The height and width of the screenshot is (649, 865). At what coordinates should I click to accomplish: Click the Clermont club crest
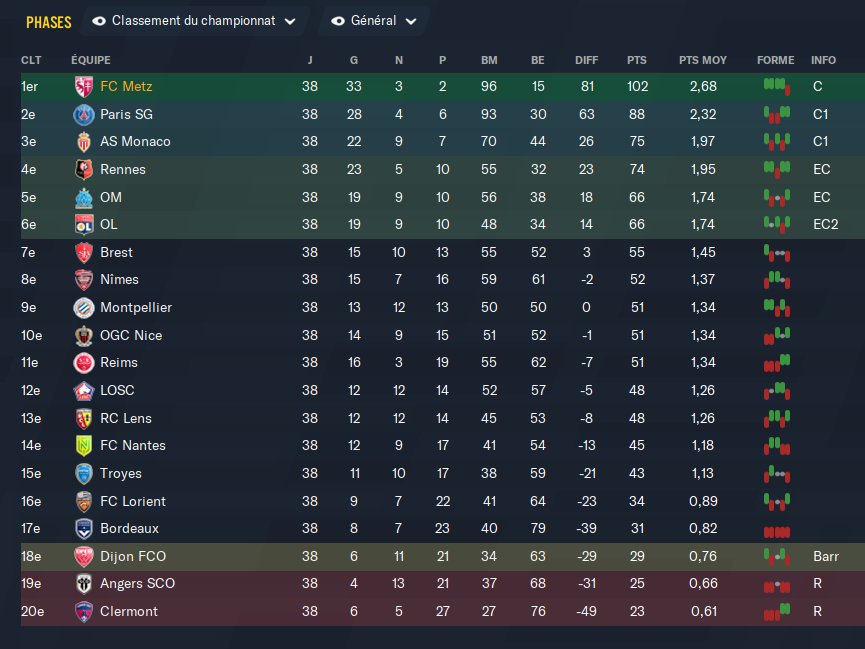point(83,612)
